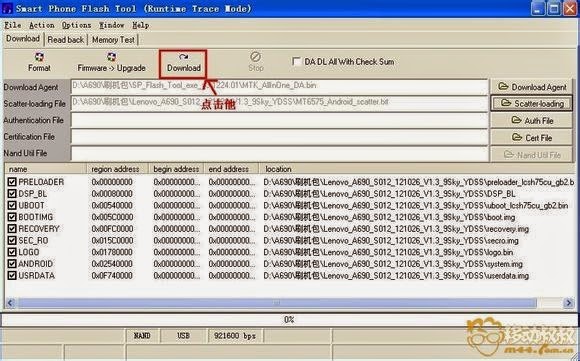Click the USB status bar entry

point(183,335)
